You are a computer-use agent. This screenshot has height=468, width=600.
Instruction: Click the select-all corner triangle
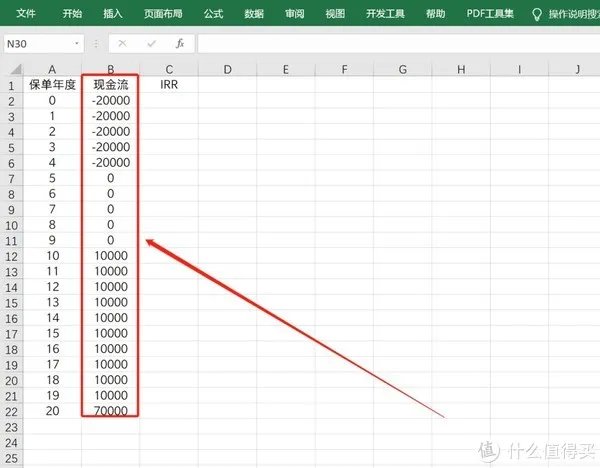pos(16,69)
